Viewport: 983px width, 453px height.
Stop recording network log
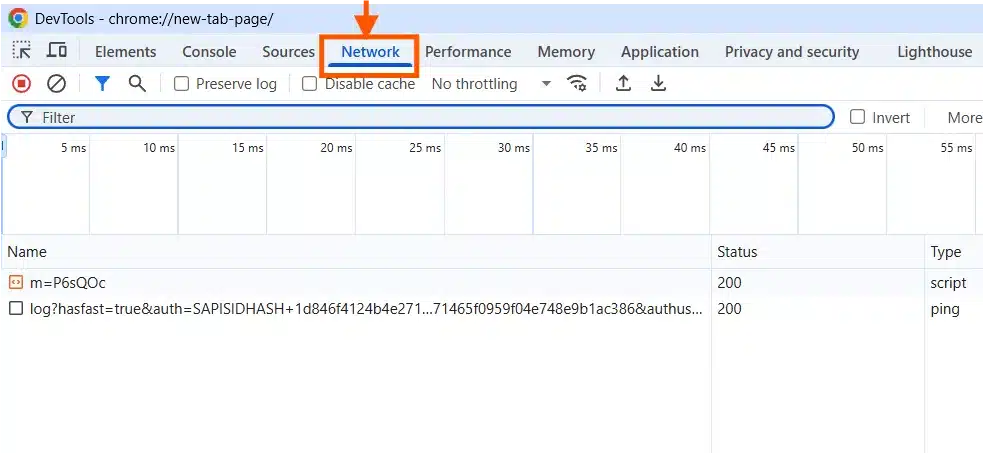[x=21, y=83]
